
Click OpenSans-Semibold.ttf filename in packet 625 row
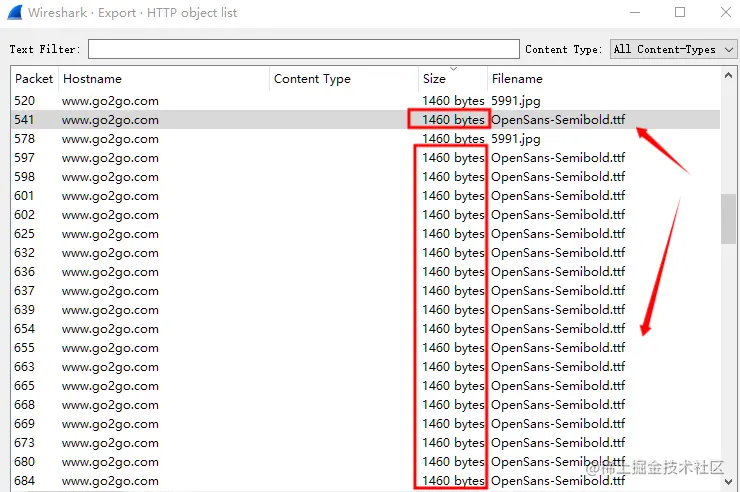[558, 233]
